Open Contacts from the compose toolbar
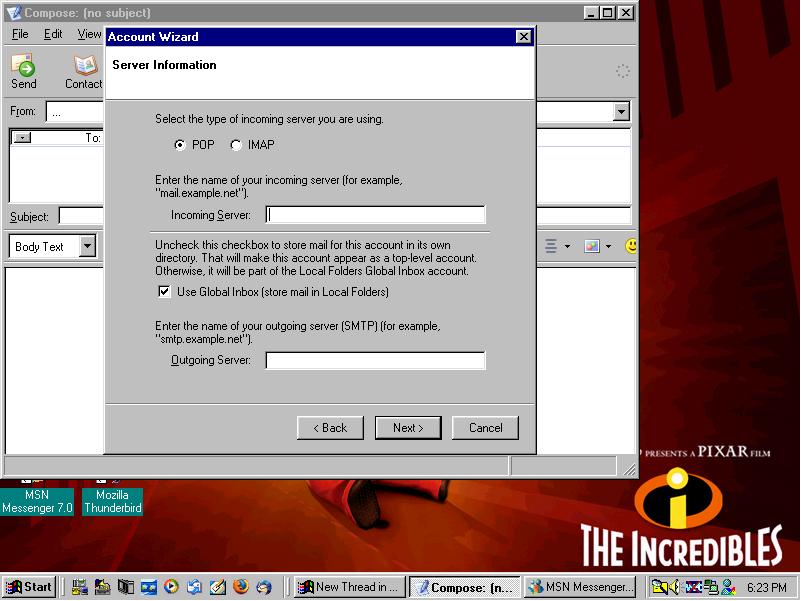Screen dimensions: 801x601 84,71
